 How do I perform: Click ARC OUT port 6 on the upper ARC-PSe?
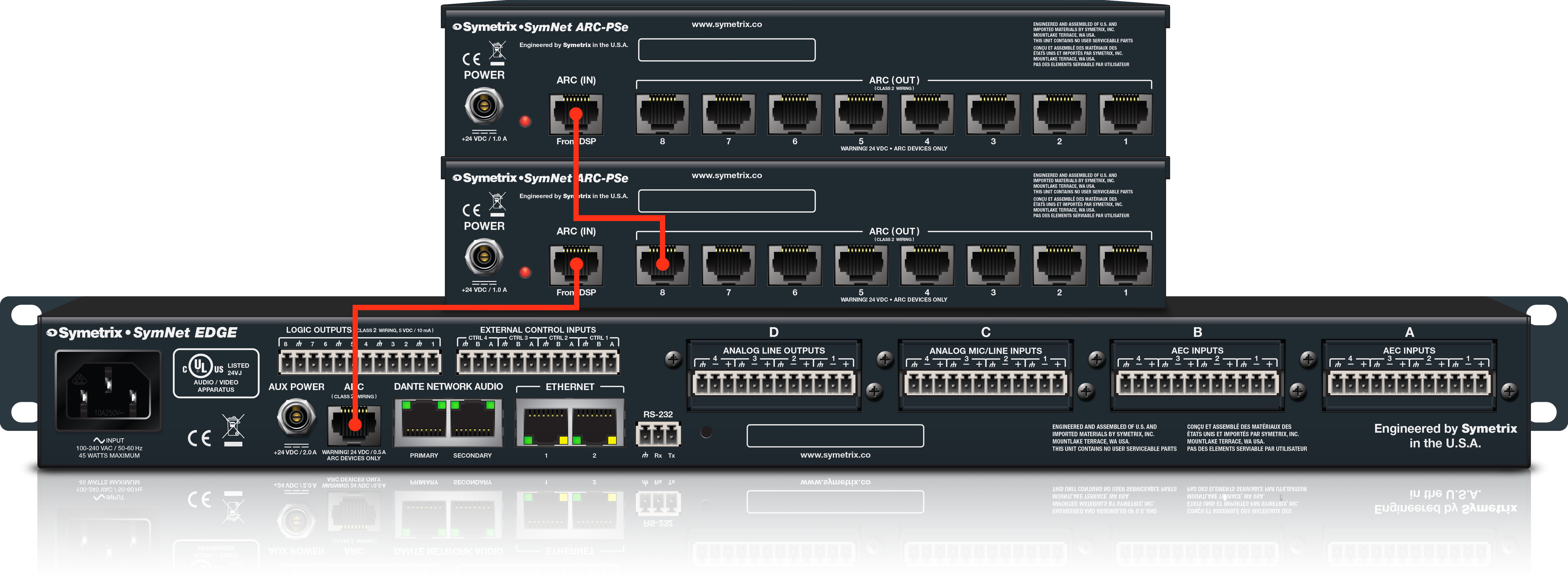pyautogui.click(x=794, y=114)
